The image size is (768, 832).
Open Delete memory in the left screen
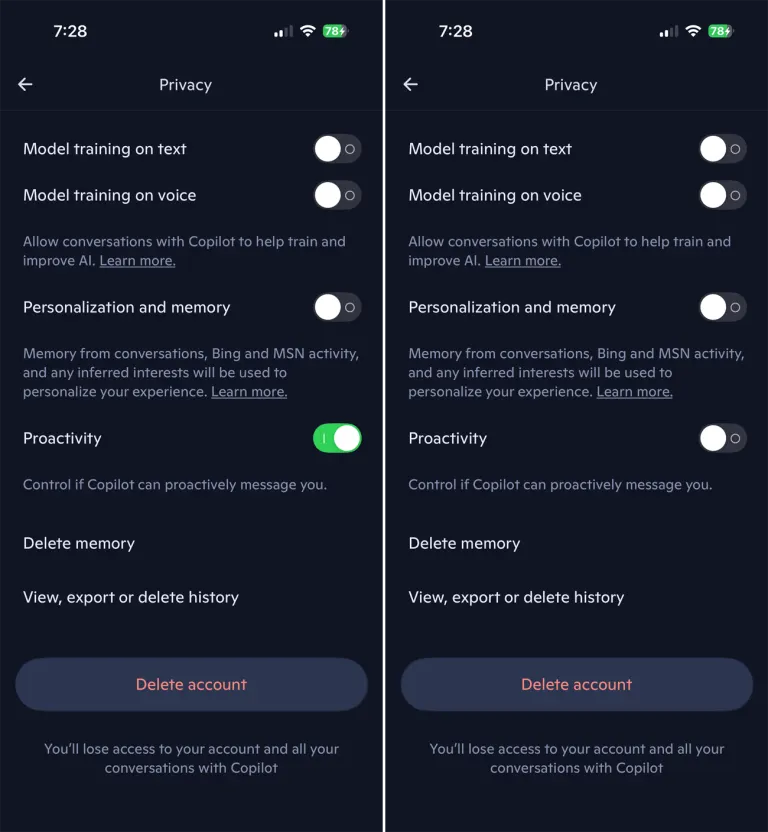point(79,544)
